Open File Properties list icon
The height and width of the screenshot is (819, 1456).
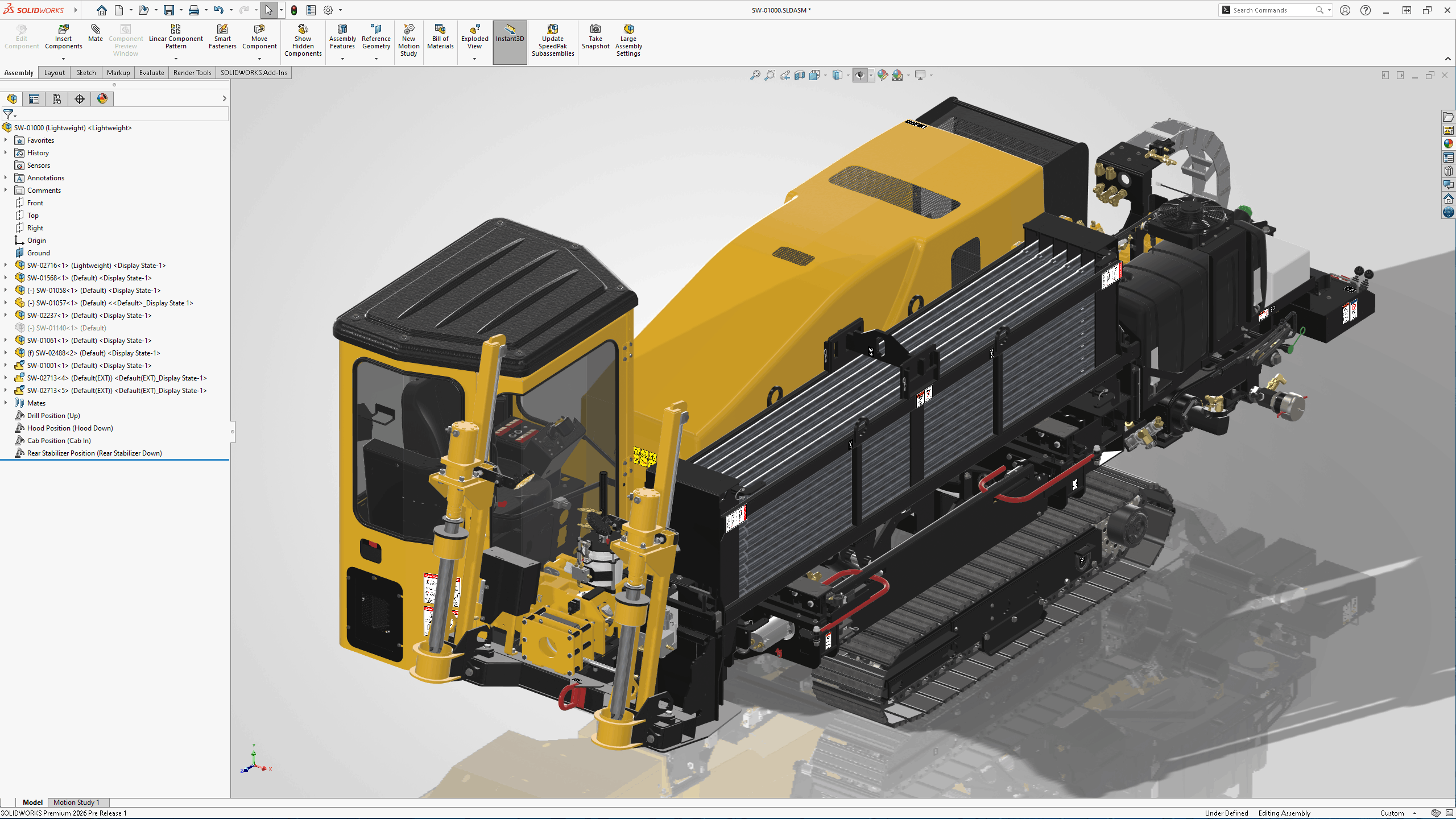[x=311, y=10]
